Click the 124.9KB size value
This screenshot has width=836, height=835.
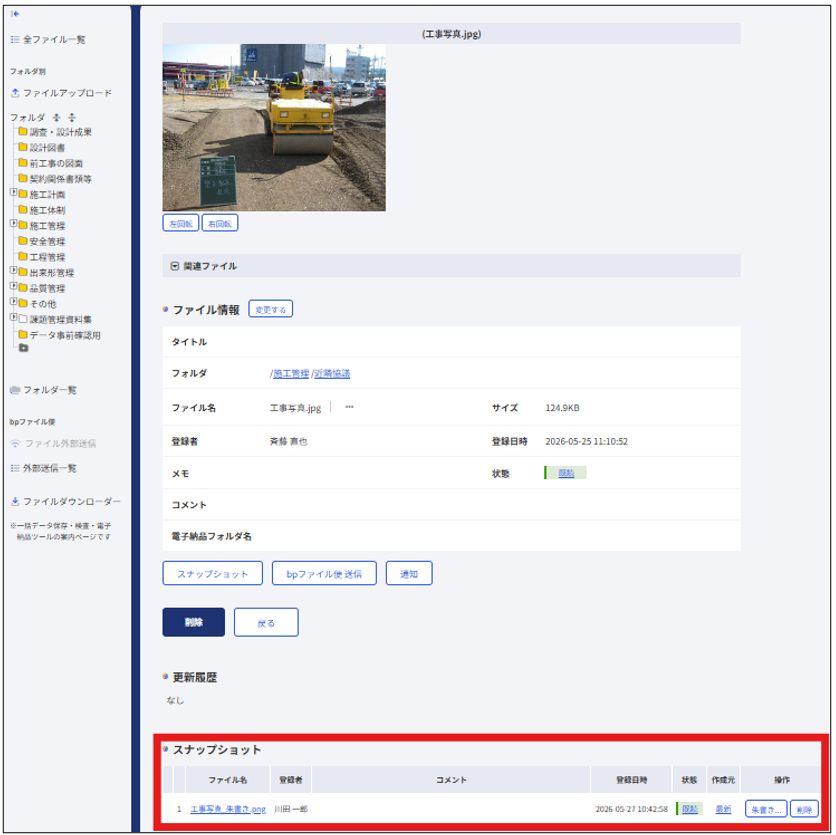pos(562,408)
